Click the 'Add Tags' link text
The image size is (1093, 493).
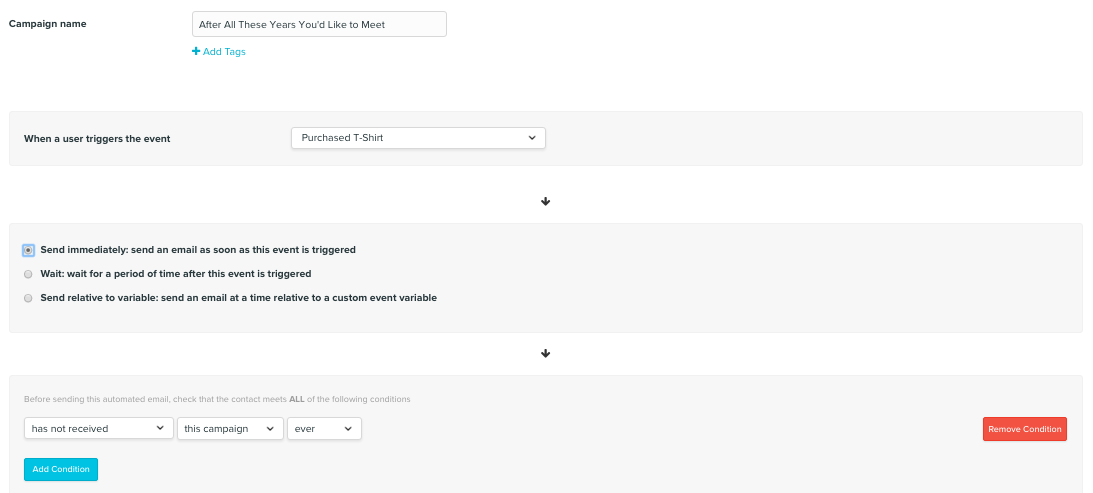click(224, 52)
